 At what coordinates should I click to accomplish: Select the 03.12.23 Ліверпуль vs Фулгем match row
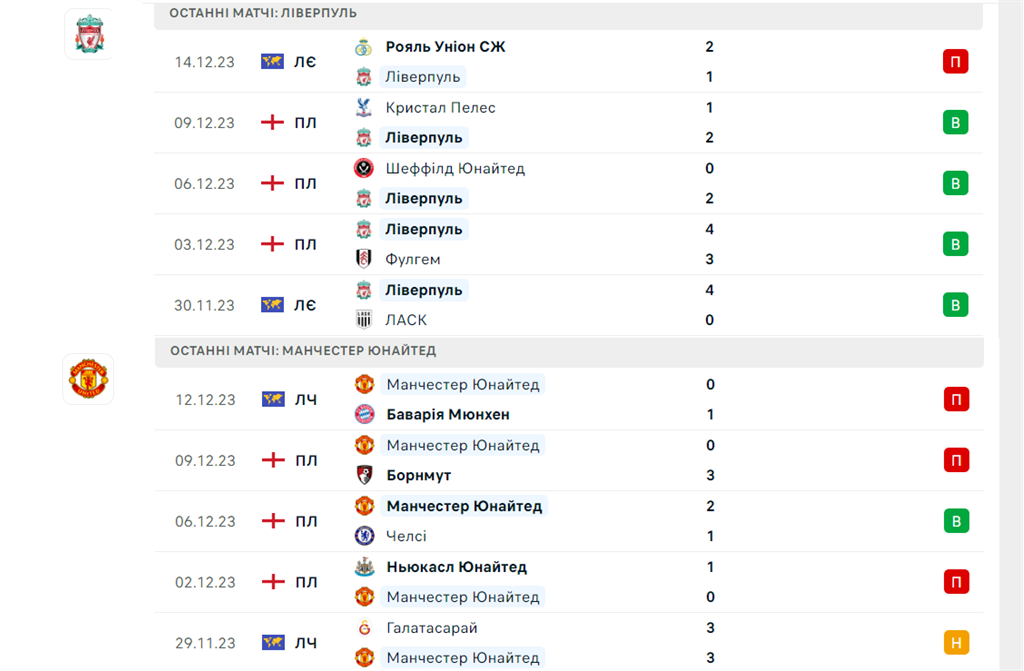coord(560,244)
